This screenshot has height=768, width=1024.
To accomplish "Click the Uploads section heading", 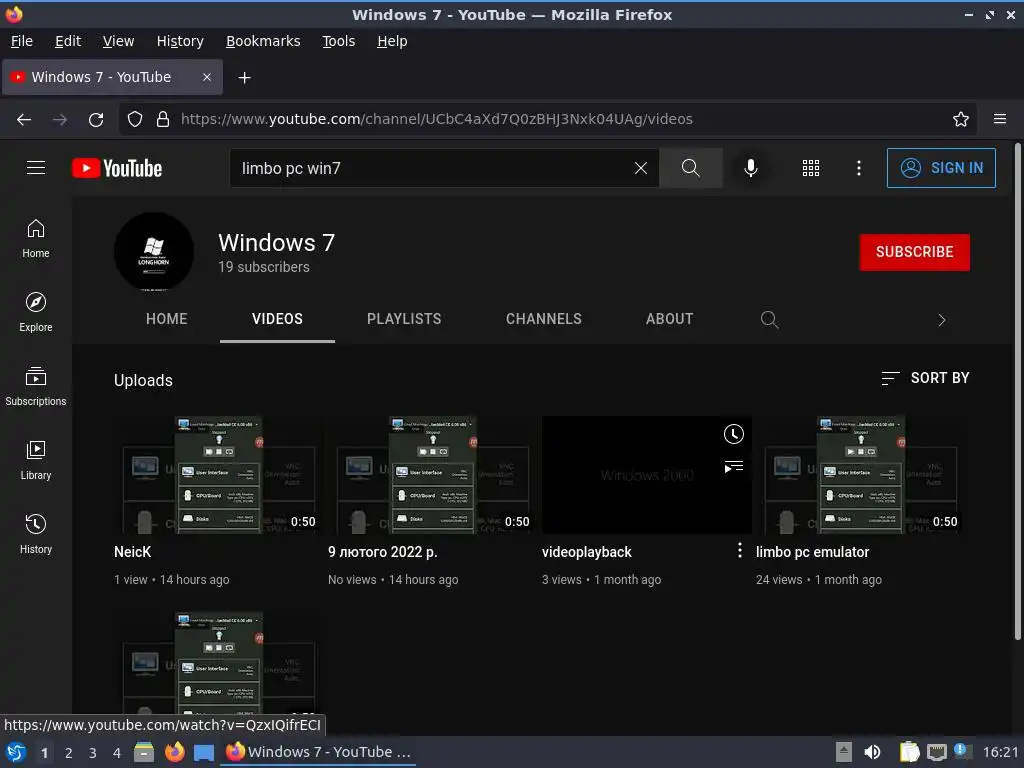I will (x=143, y=380).
